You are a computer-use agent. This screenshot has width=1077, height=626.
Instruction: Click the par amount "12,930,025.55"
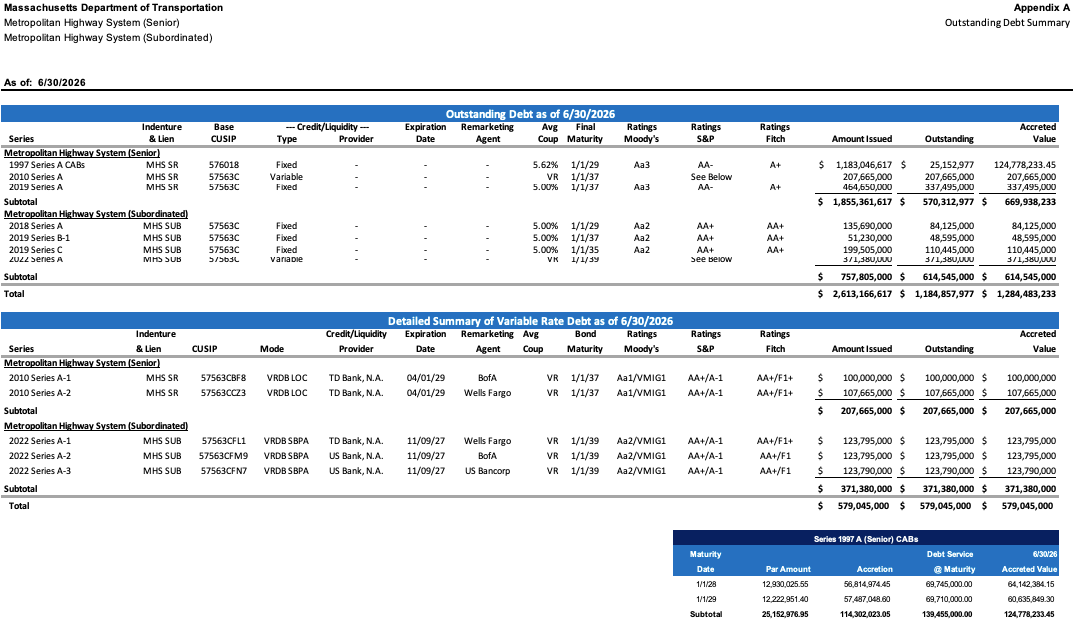[x=785, y=585]
